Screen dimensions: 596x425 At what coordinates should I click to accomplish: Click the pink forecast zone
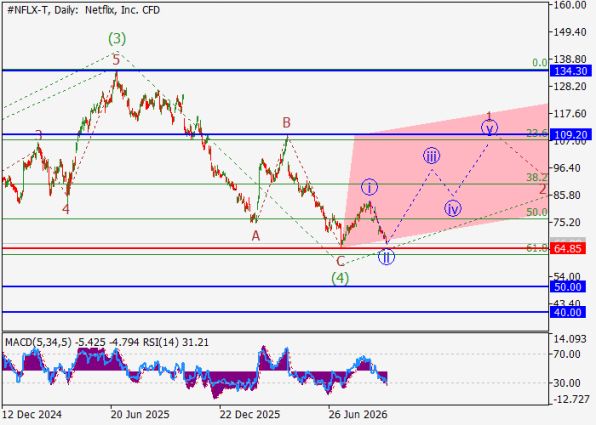[x=449, y=182]
